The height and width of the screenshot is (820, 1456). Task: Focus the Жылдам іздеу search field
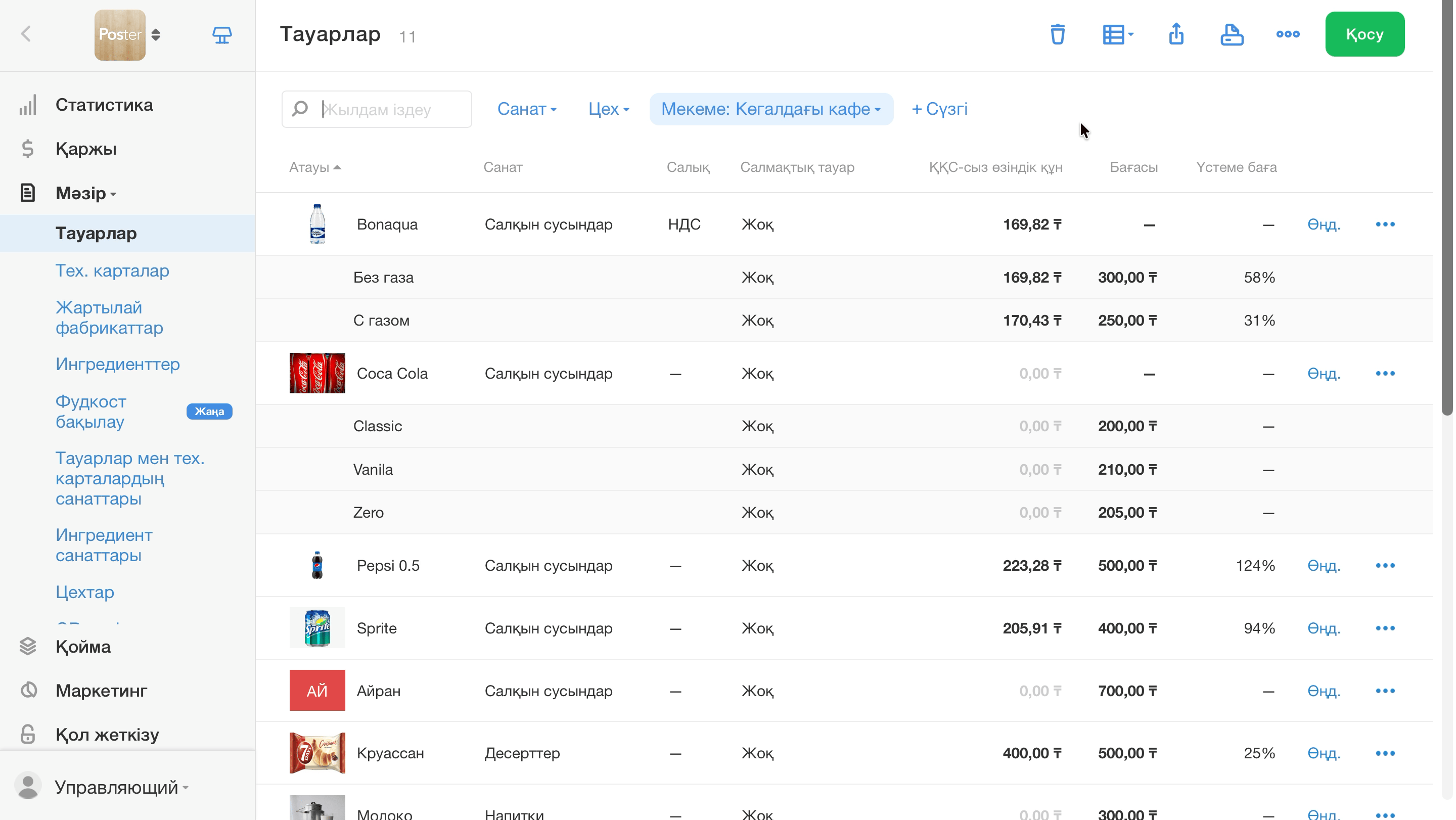coord(377,109)
